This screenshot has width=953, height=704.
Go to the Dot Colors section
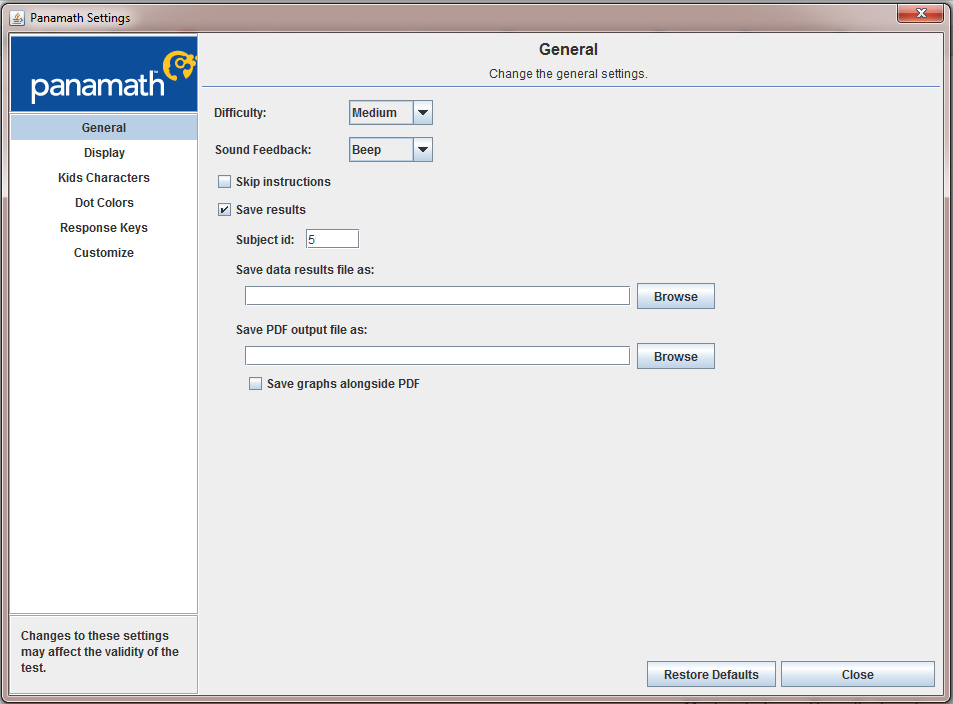[x=104, y=202]
